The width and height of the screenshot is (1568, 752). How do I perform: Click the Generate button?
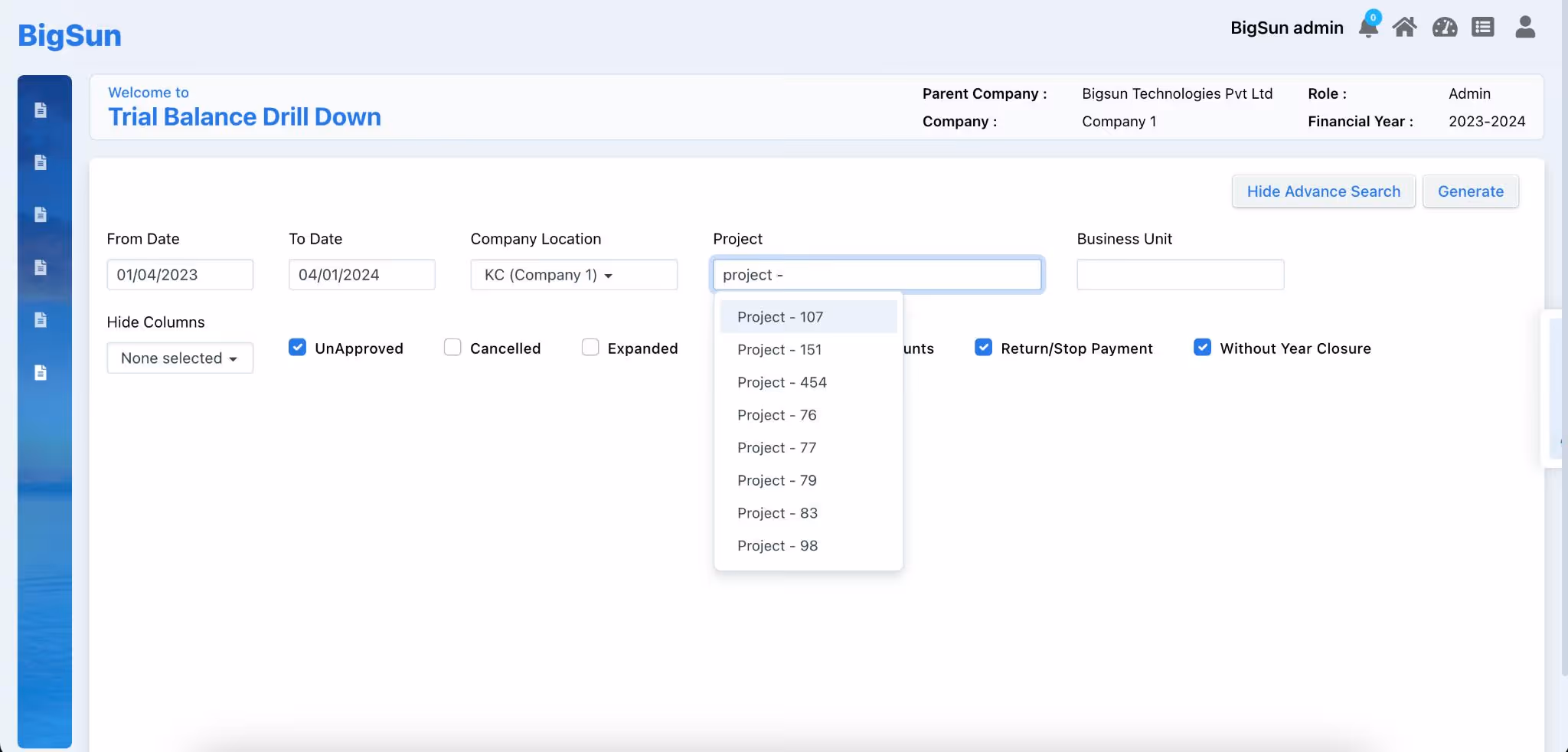point(1471,191)
